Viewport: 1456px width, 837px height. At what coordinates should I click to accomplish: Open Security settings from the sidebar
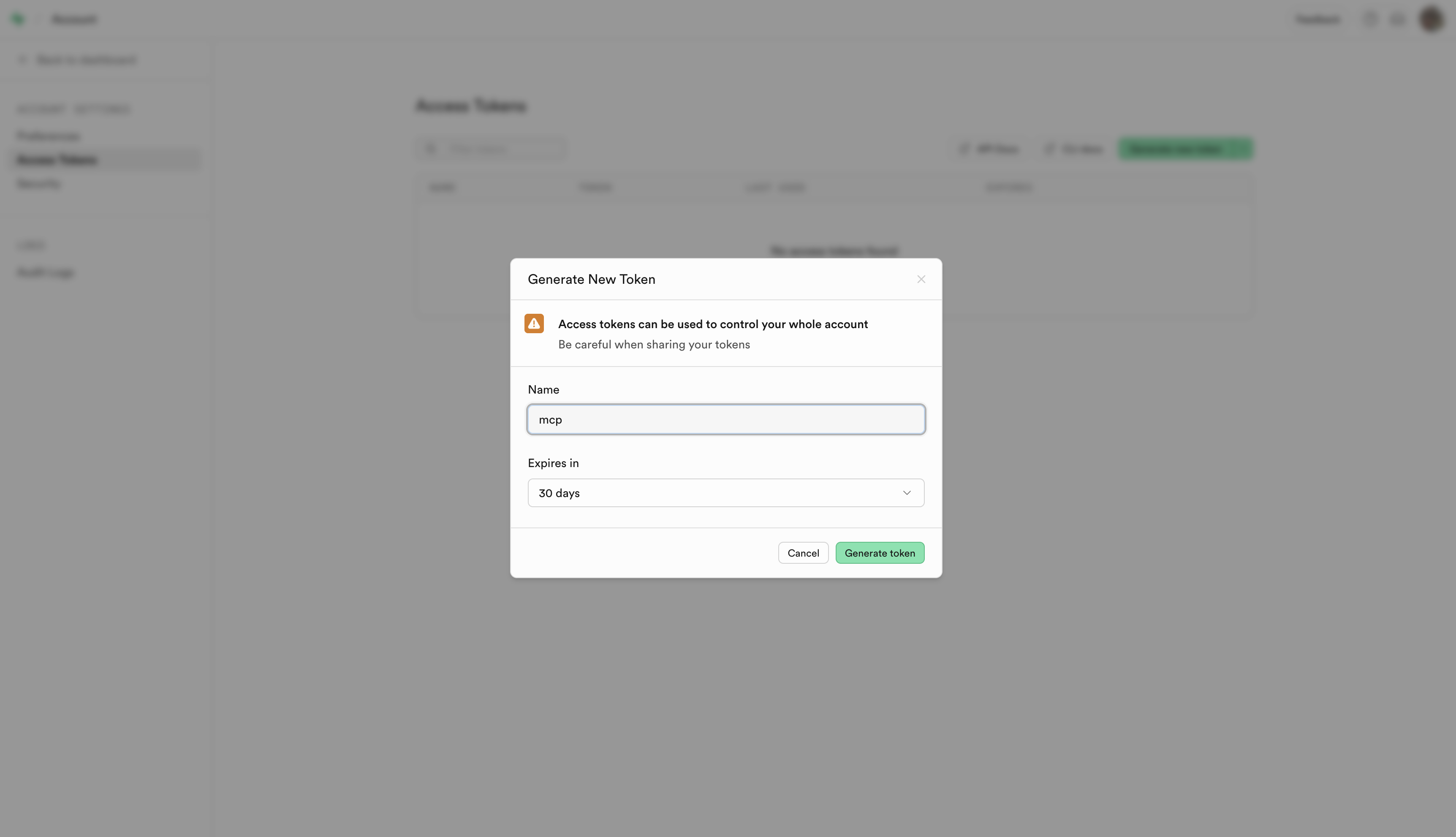(38, 183)
